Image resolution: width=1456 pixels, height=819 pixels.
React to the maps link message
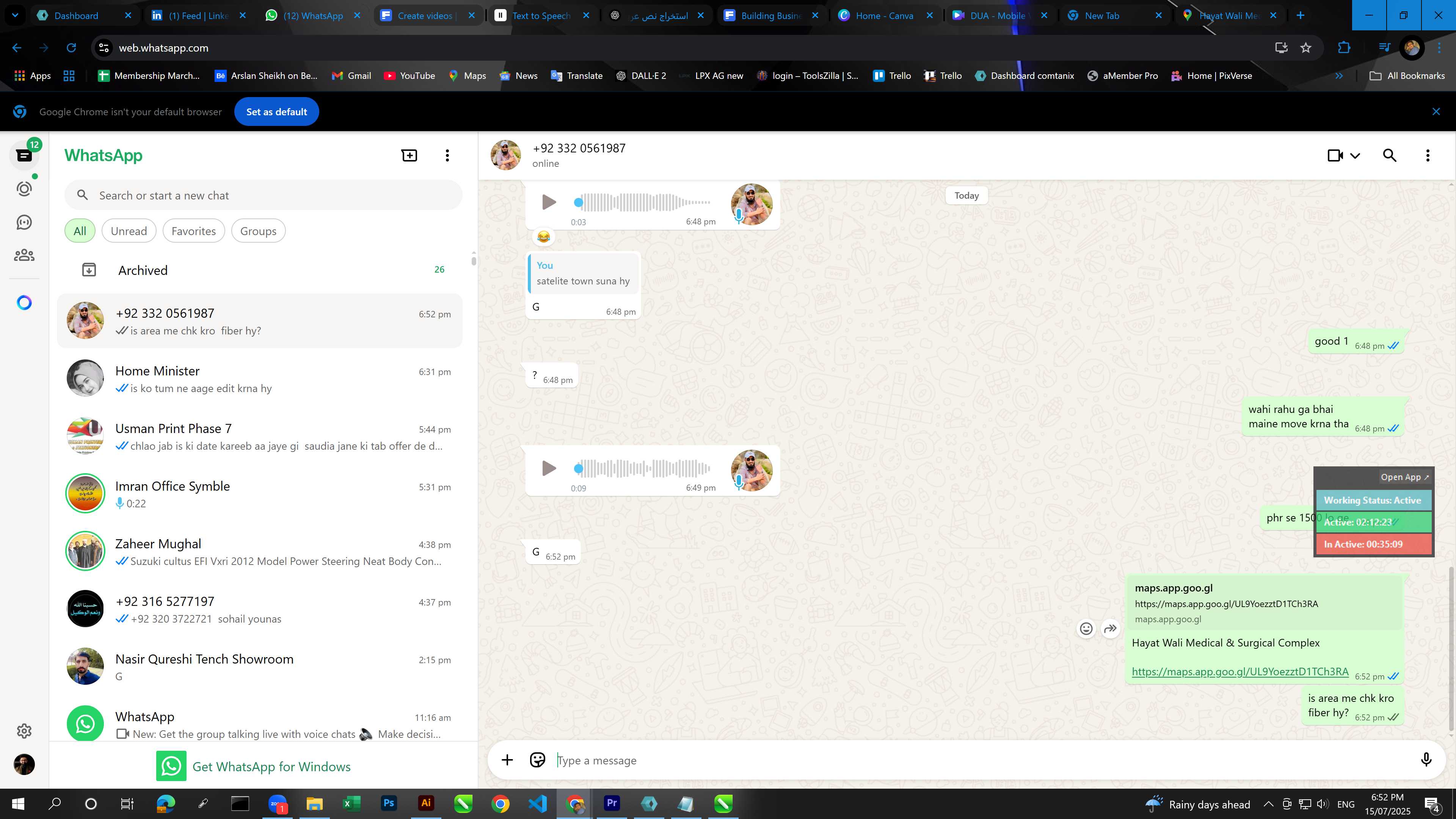click(x=1086, y=629)
